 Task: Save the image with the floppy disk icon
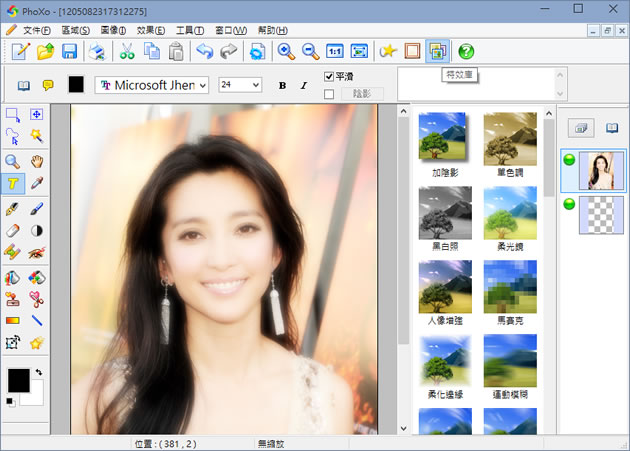pos(70,51)
